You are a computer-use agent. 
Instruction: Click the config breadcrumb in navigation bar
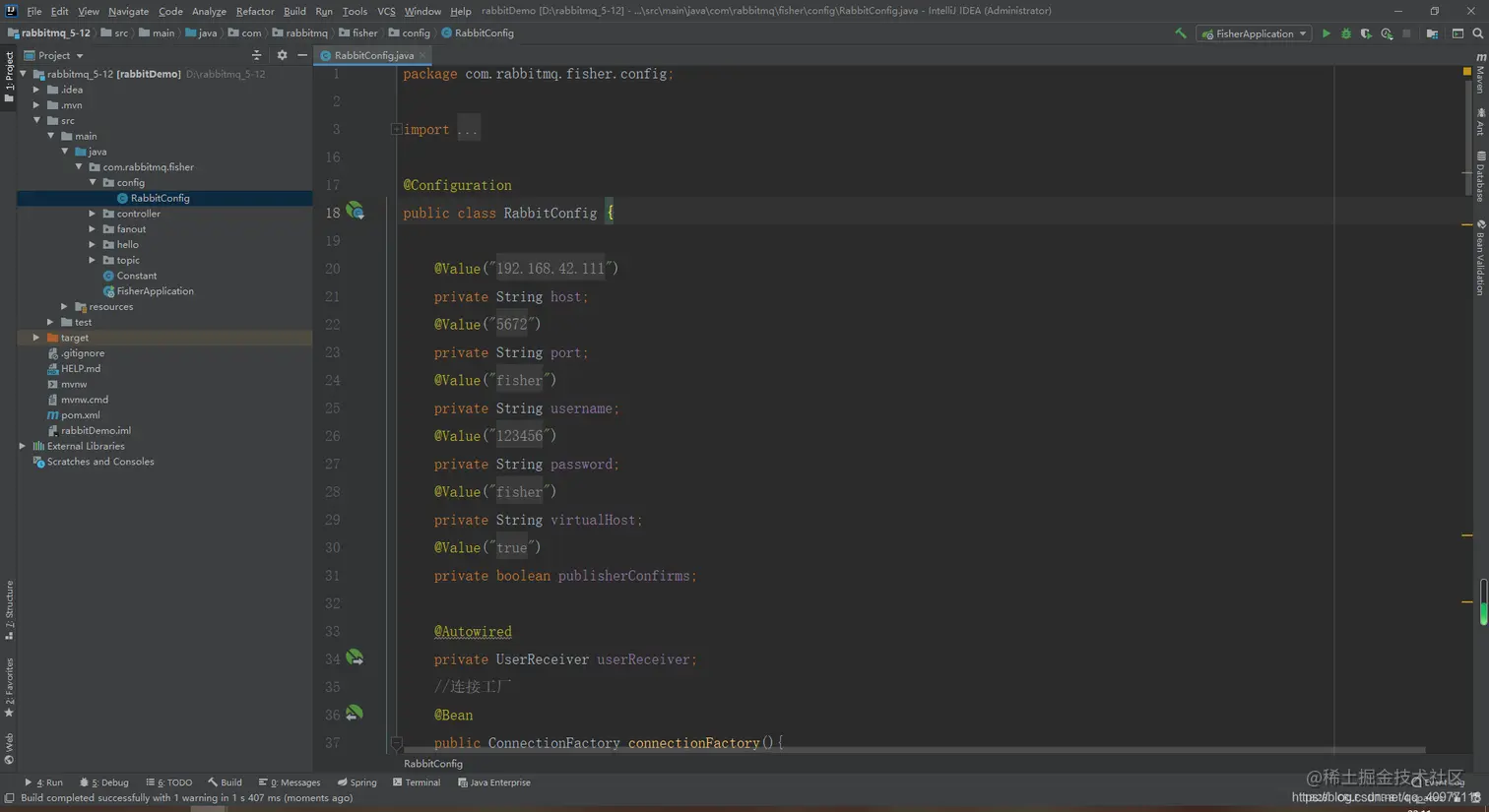click(416, 32)
